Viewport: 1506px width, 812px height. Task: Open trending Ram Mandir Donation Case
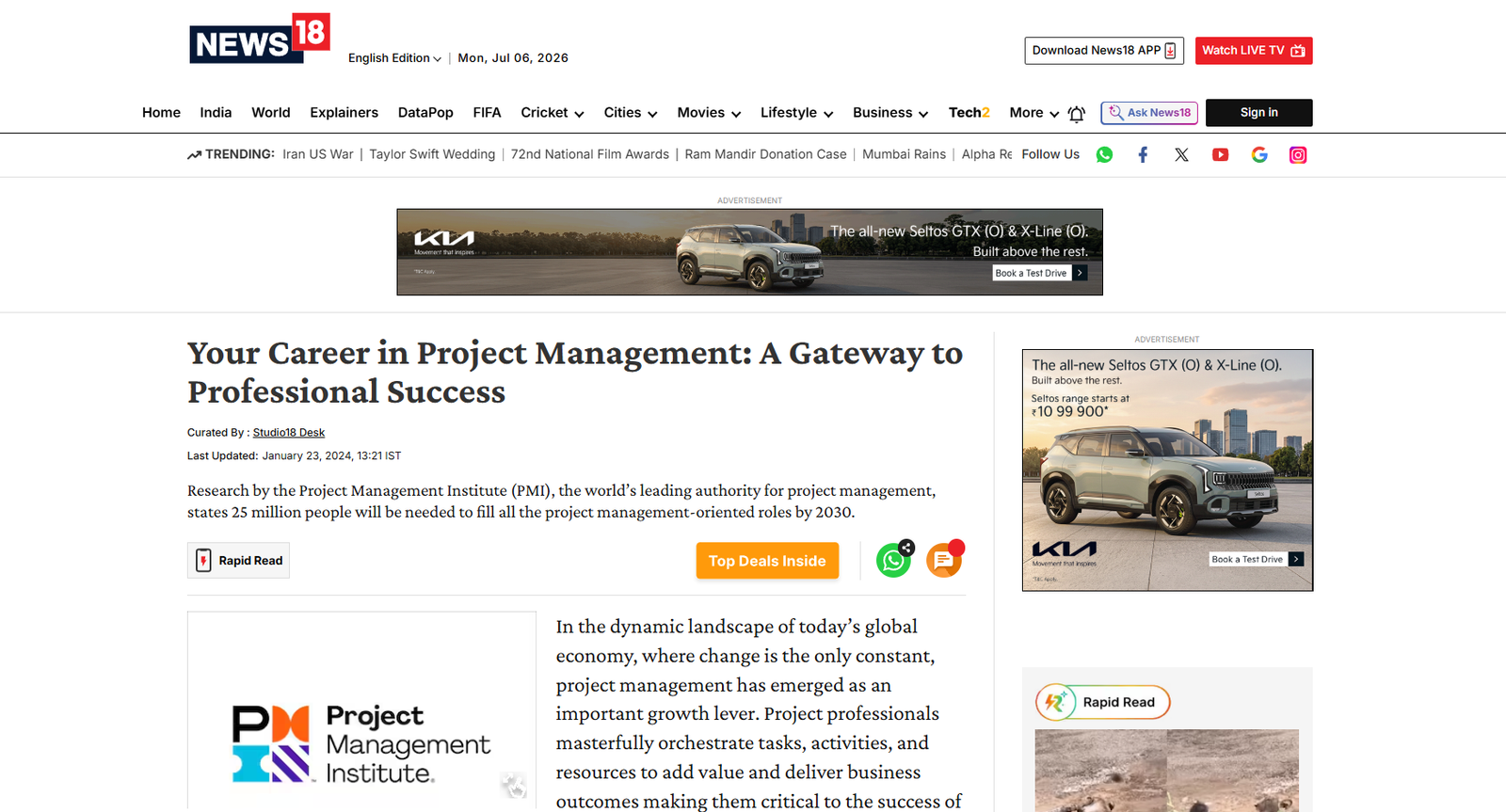[x=766, y=154]
